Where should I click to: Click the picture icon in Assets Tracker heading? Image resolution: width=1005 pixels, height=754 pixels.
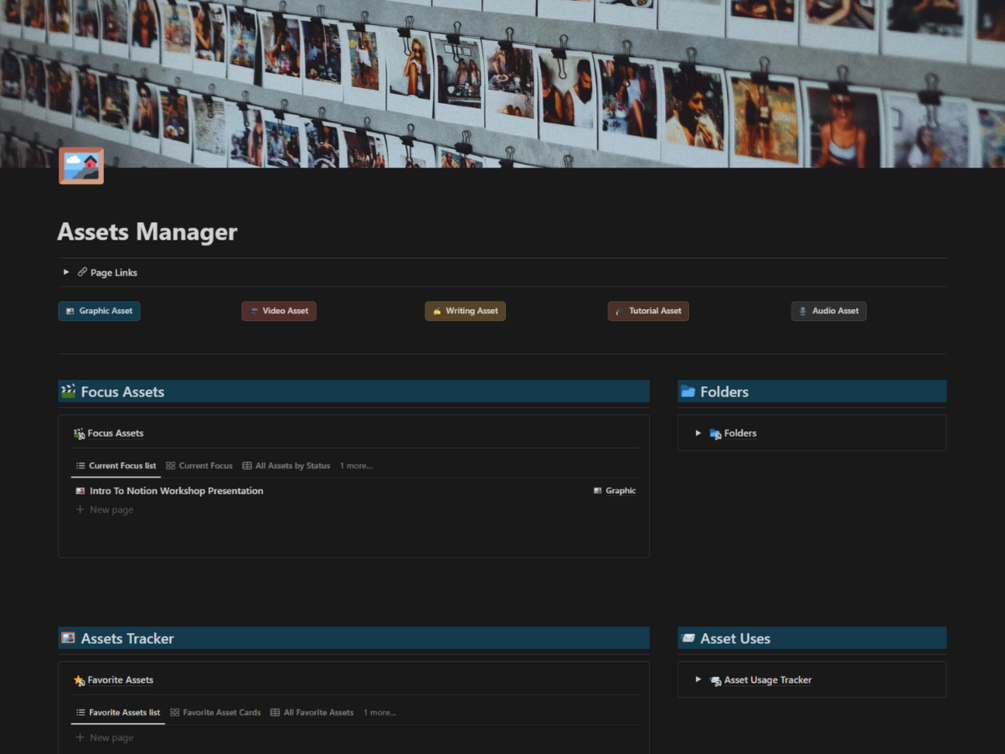click(x=68, y=637)
